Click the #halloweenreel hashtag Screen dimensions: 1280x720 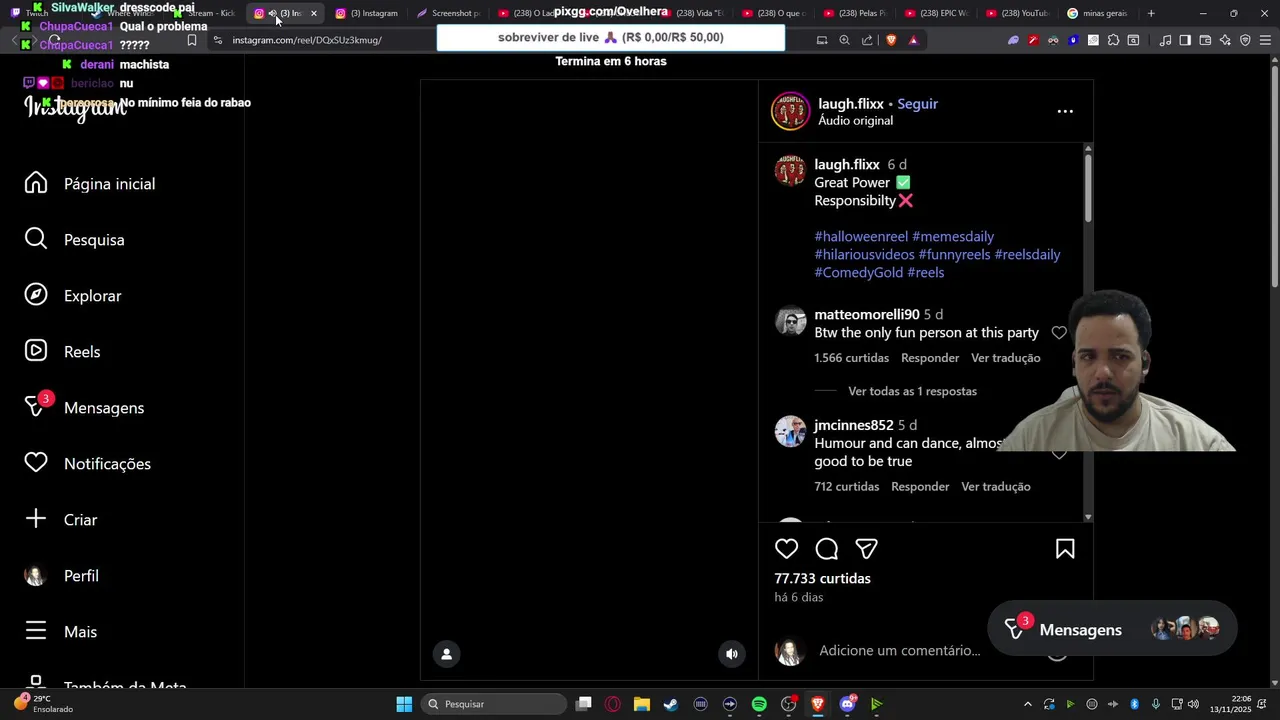861,237
